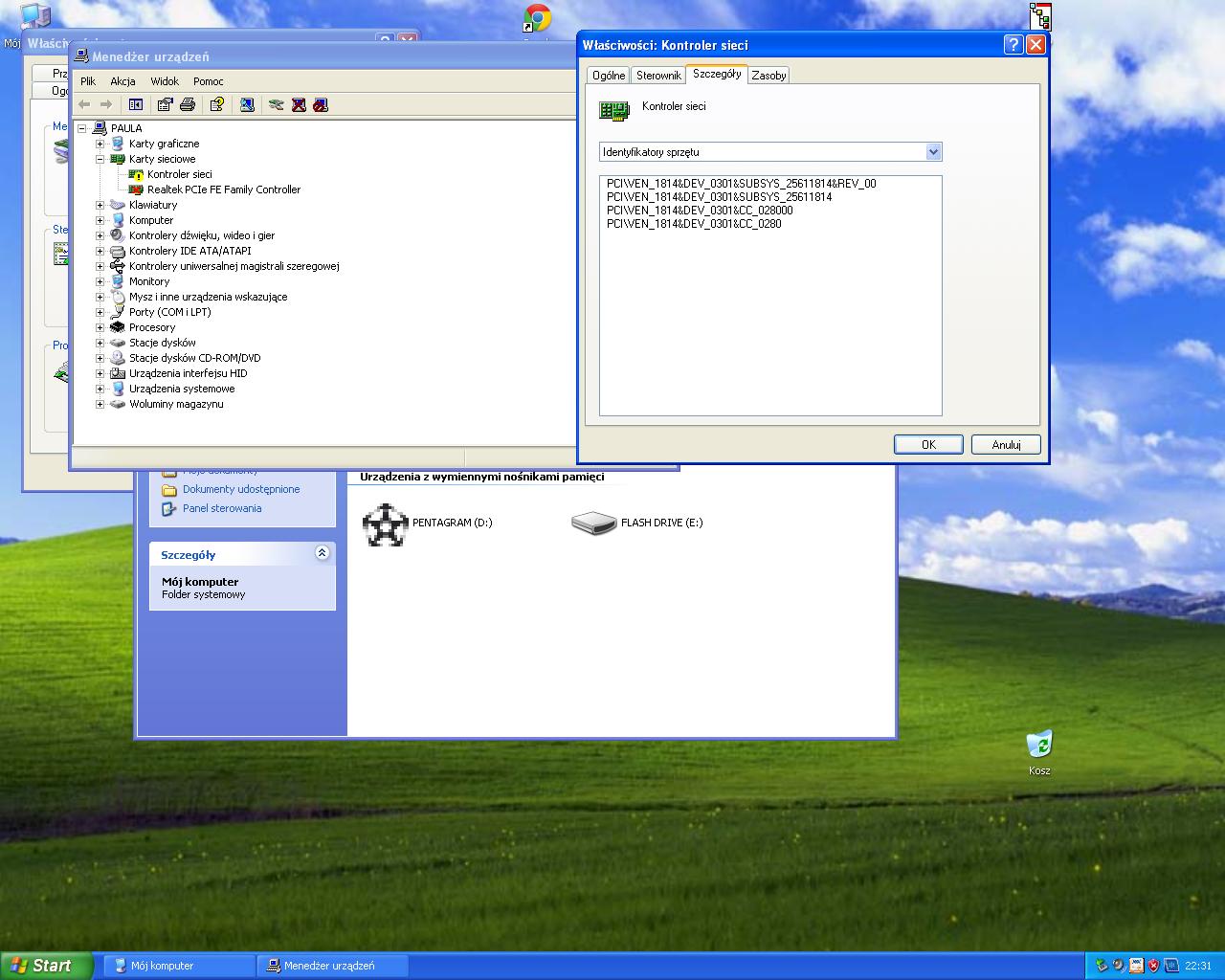Image resolution: width=1225 pixels, height=980 pixels.
Task: Click the Anuluj button
Action: [x=1006, y=445]
